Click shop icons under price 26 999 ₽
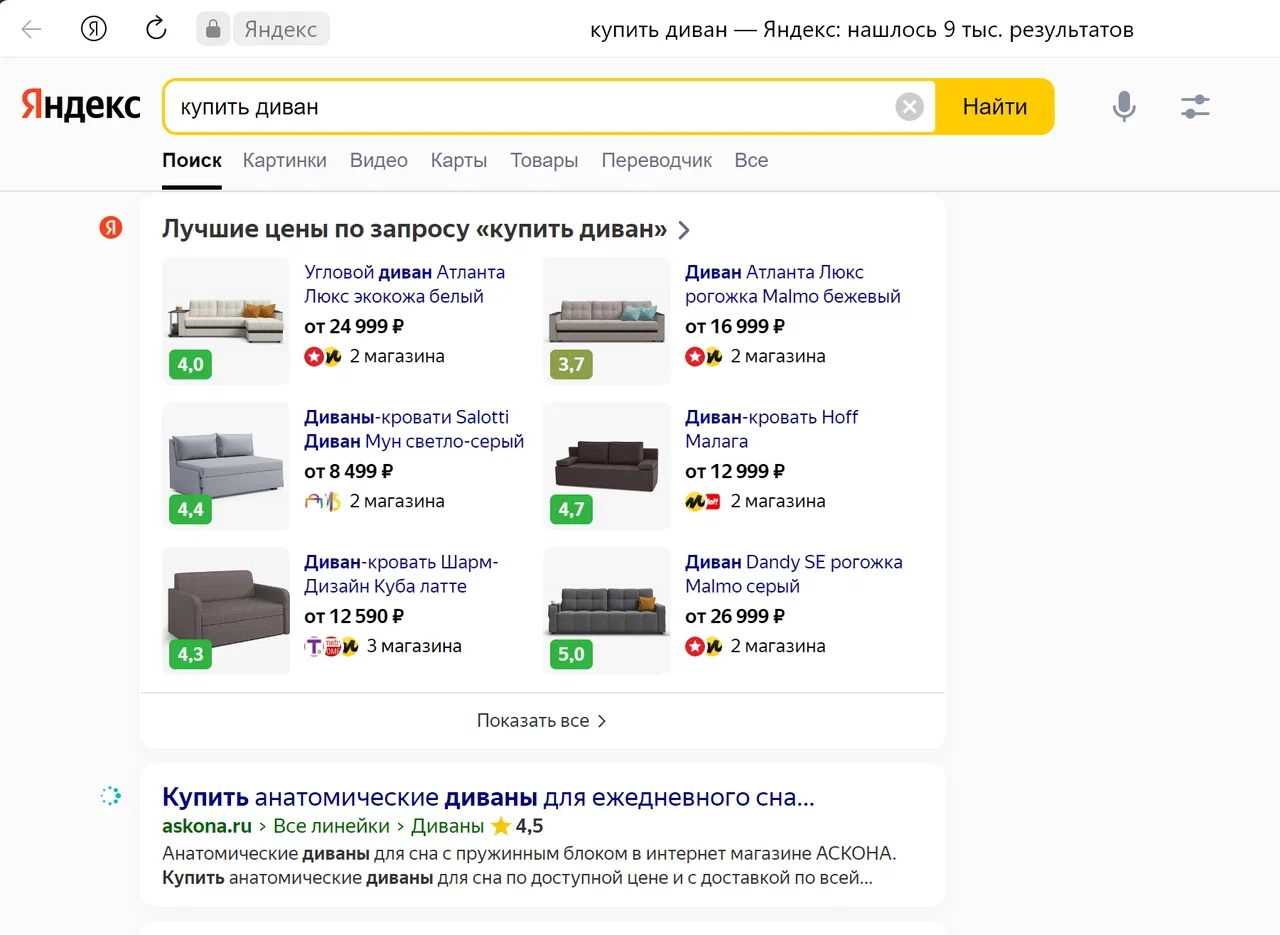The image size is (1280, 935). coord(704,646)
